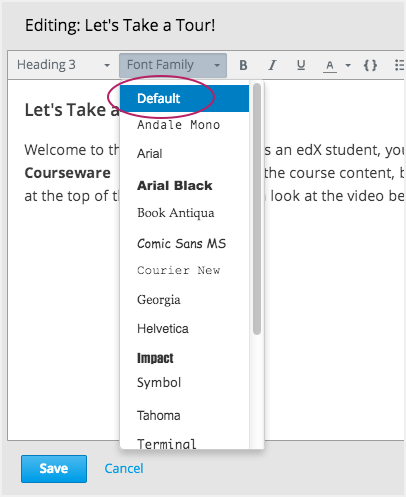Cancel editing

124,468
